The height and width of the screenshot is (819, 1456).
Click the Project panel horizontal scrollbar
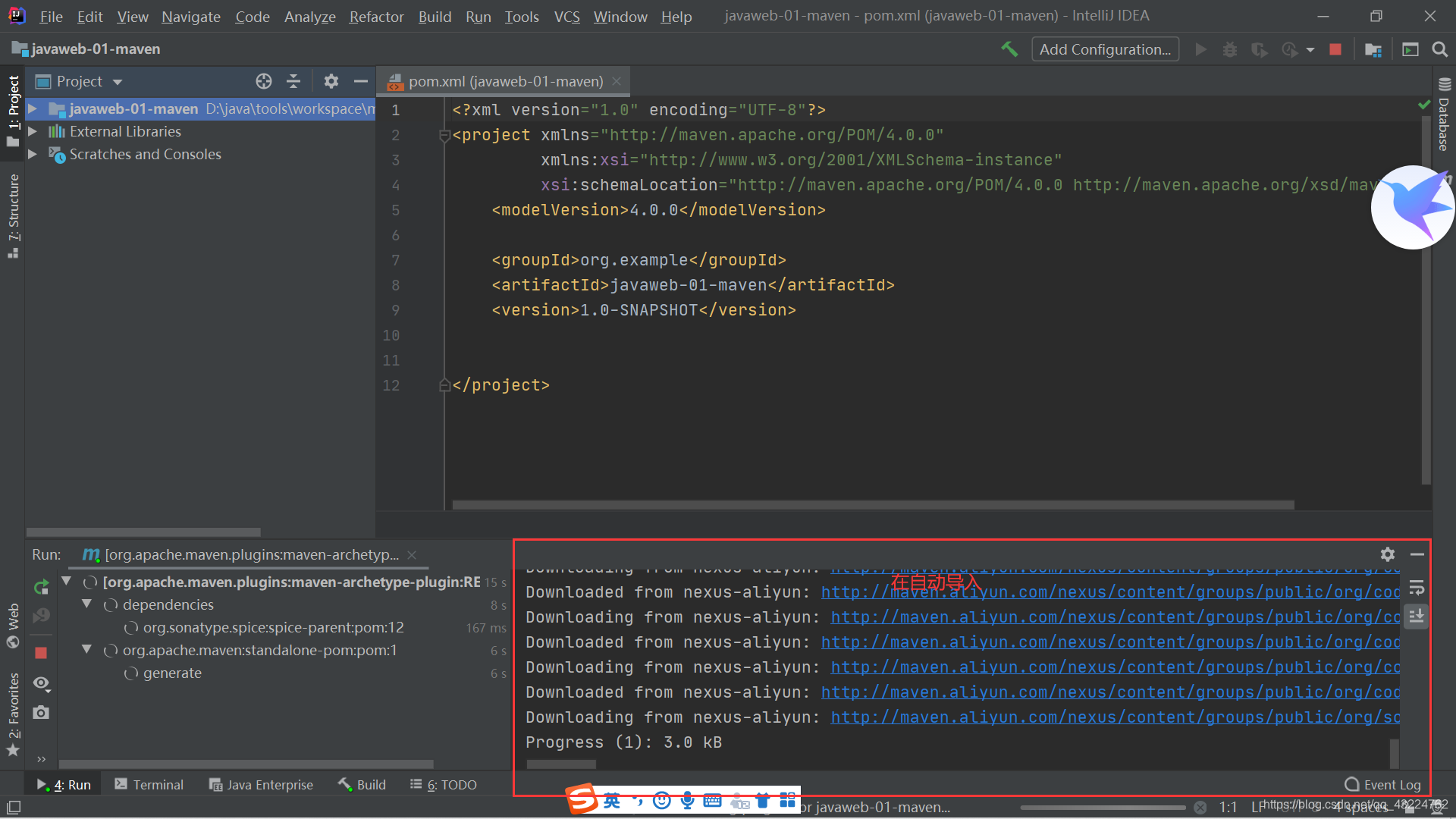click(x=143, y=532)
